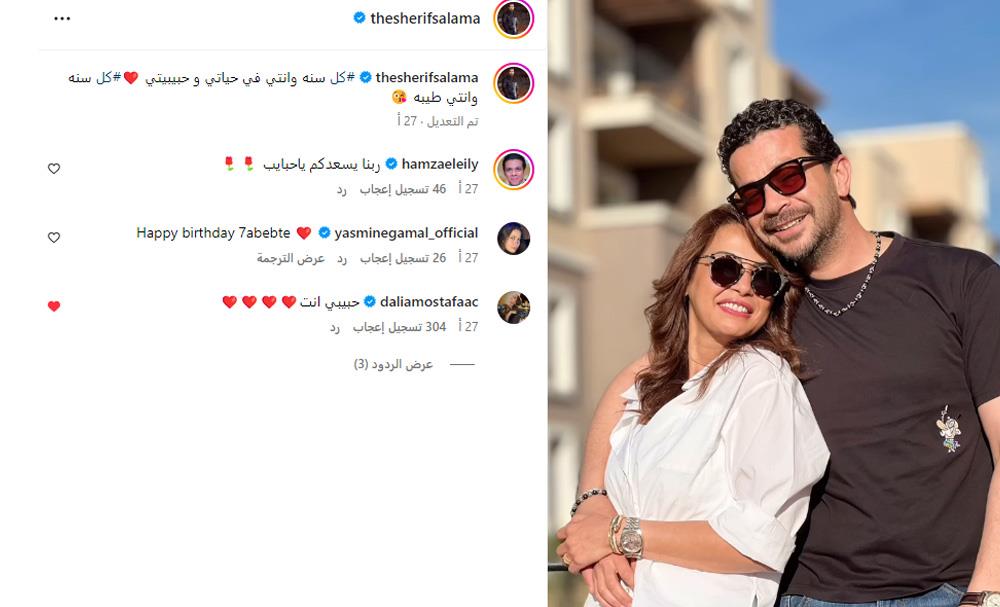Click the thesherifsalama username in header
Viewport: 1000px width, 607px height.
[x=425, y=18]
